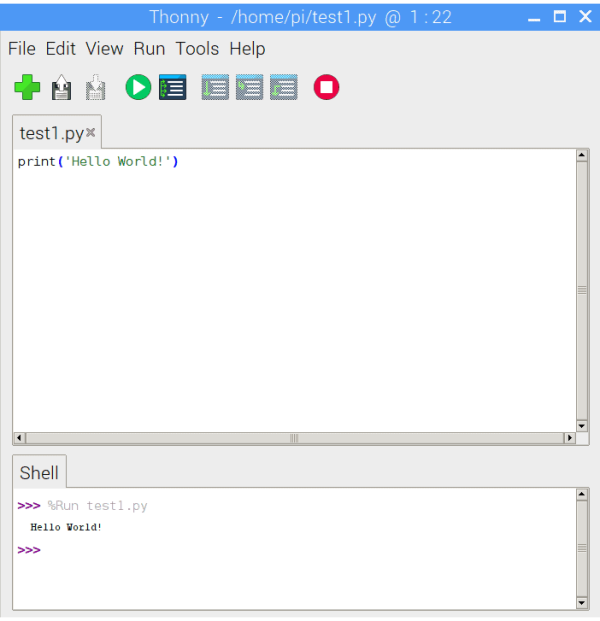The image size is (600, 621).
Task: Start debugging the current script
Action: click(173, 88)
